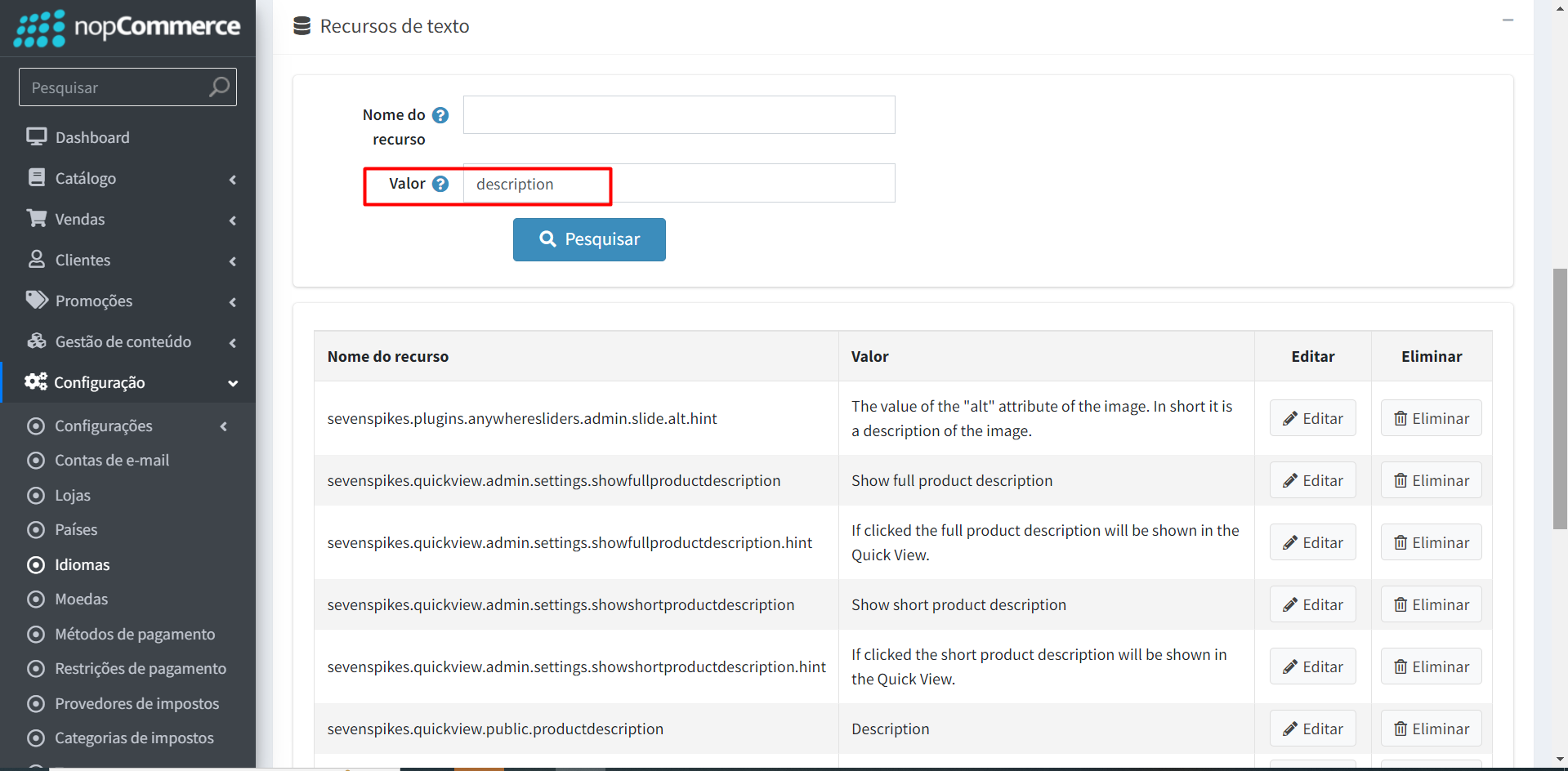Collapse the Configuração section chevron
Screen dimensions: 1568x771
point(233,384)
